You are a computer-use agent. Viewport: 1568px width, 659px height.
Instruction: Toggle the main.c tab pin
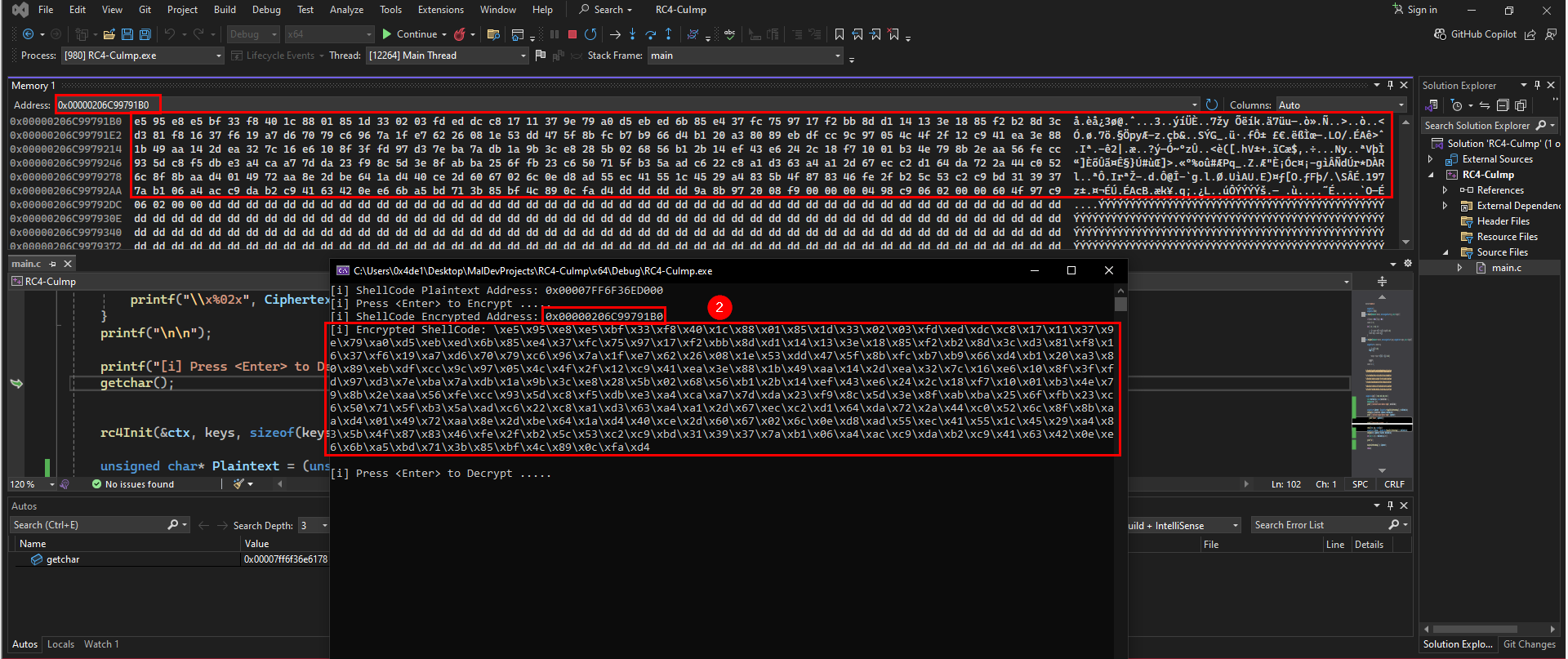(53, 264)
